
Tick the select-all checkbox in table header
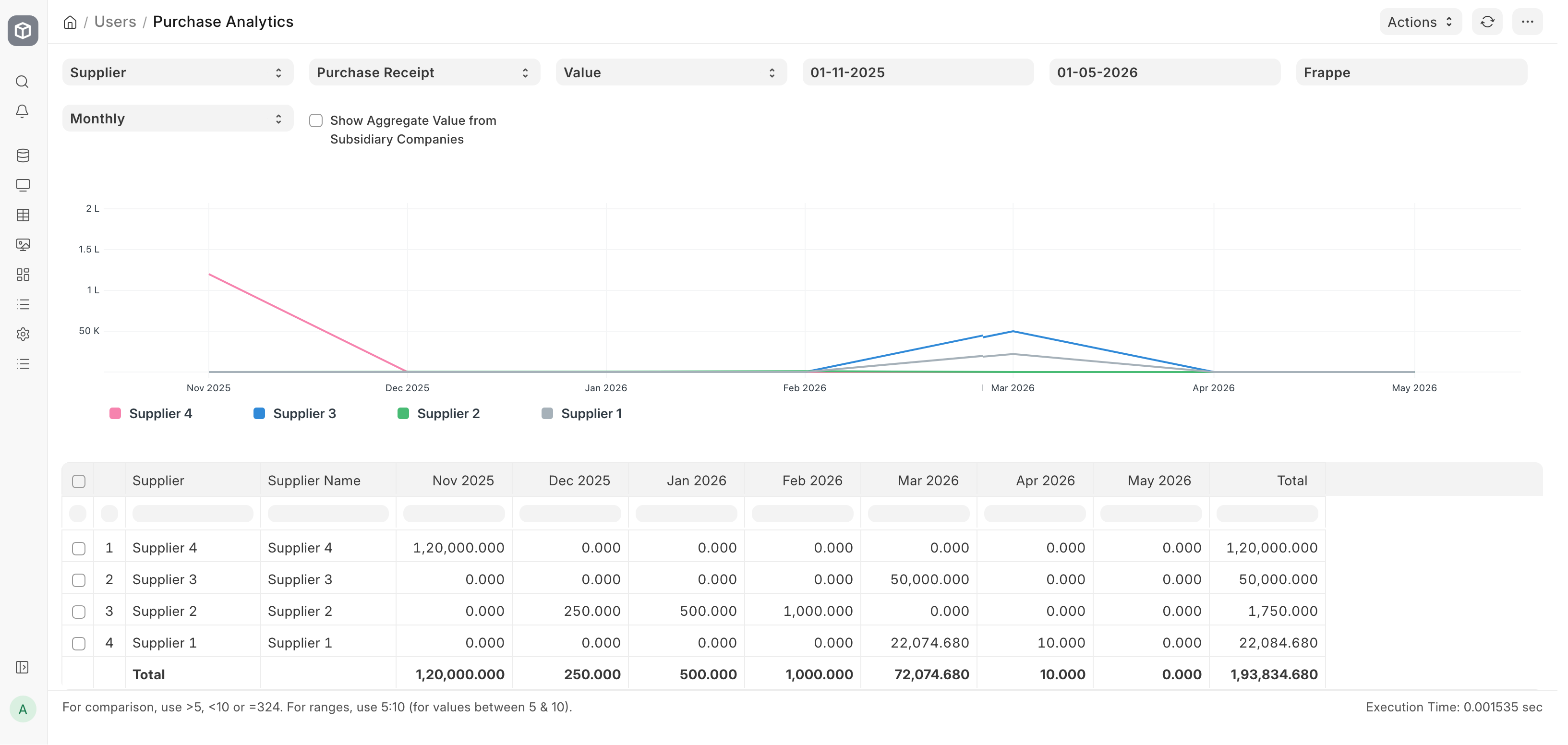pos(79,481)
